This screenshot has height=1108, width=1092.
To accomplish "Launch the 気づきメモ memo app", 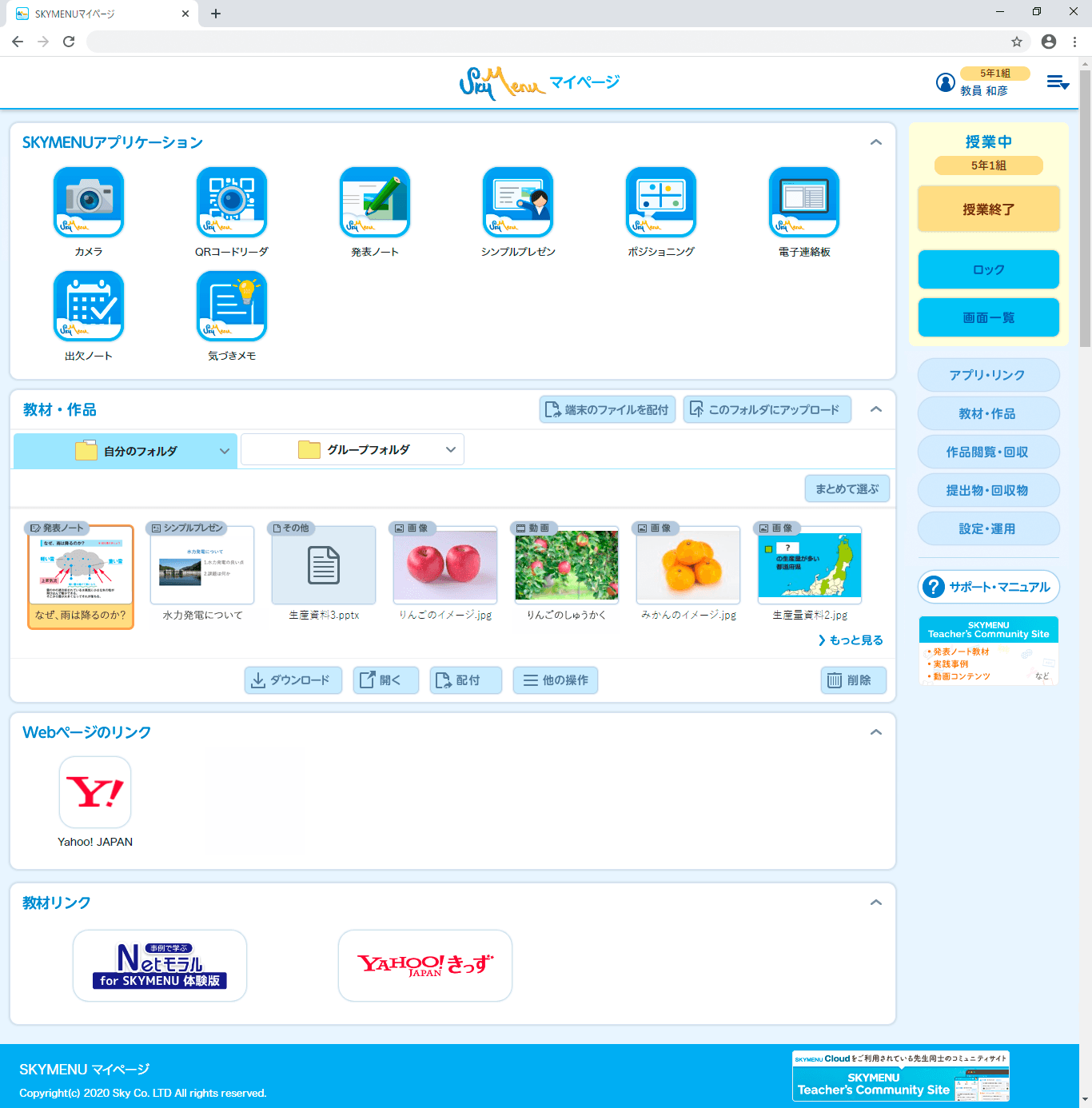I will coord(231,305).
